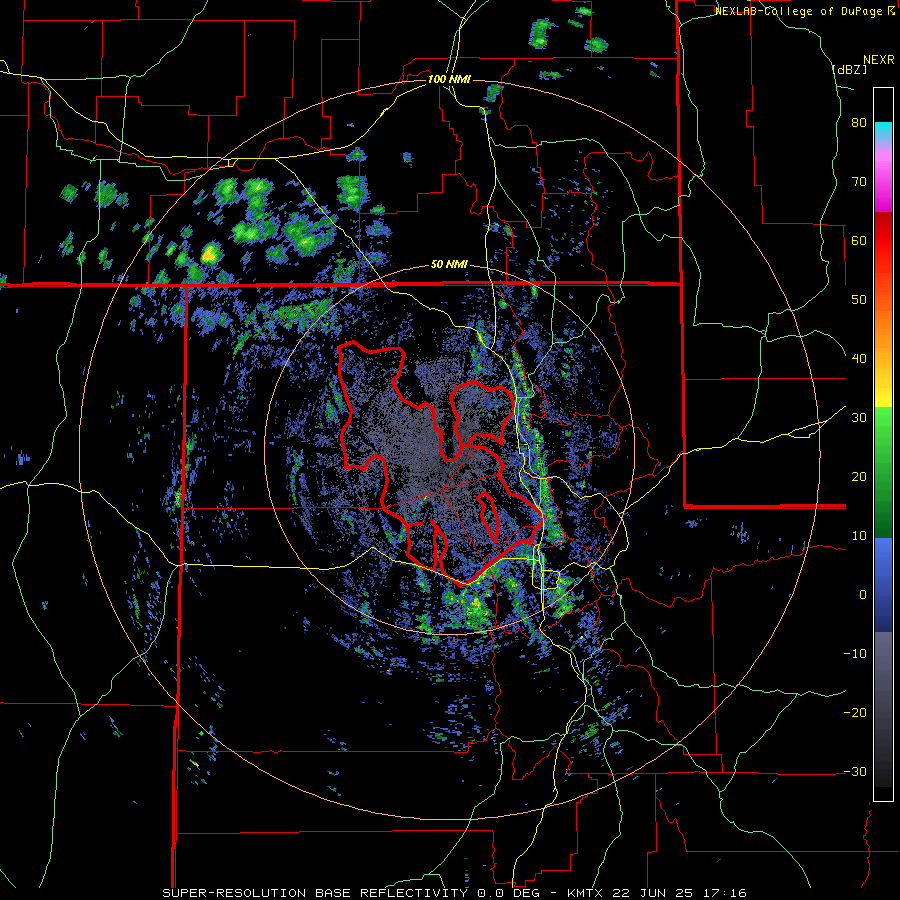This screenshot has height=900, width=900.
Task: Click the blue band of the color bar
Action: tap(883, 585)
